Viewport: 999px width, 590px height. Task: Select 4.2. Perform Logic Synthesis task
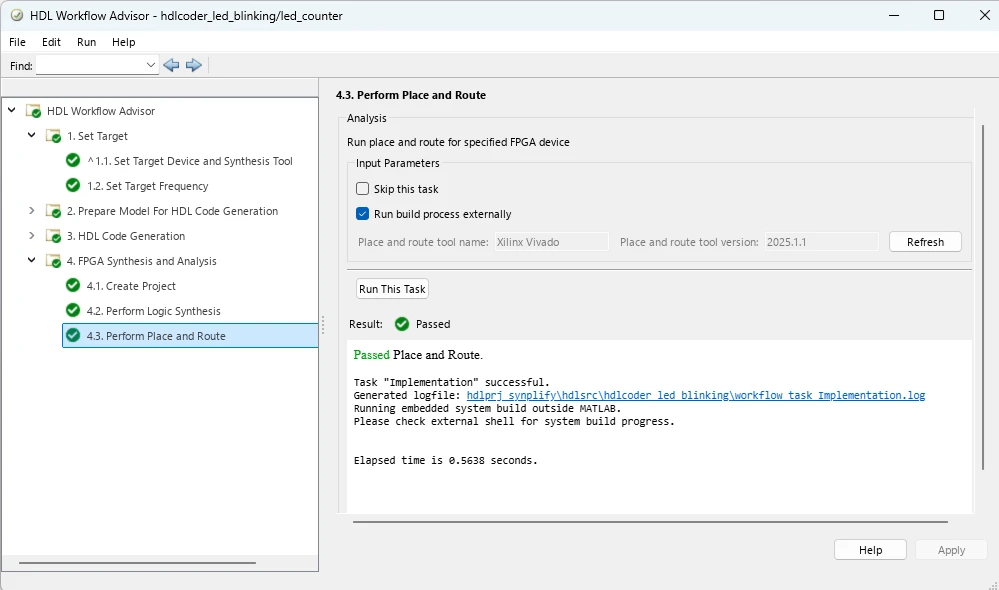click(154, 311)
